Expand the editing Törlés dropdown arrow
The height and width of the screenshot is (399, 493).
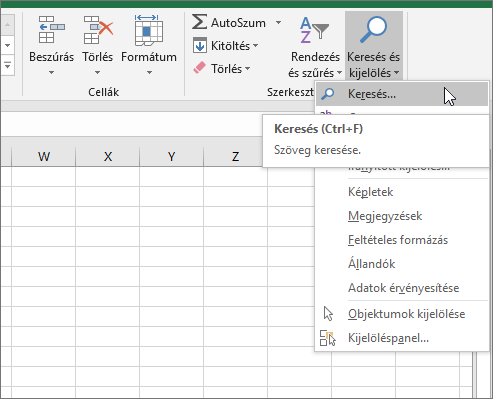point(247,68)
